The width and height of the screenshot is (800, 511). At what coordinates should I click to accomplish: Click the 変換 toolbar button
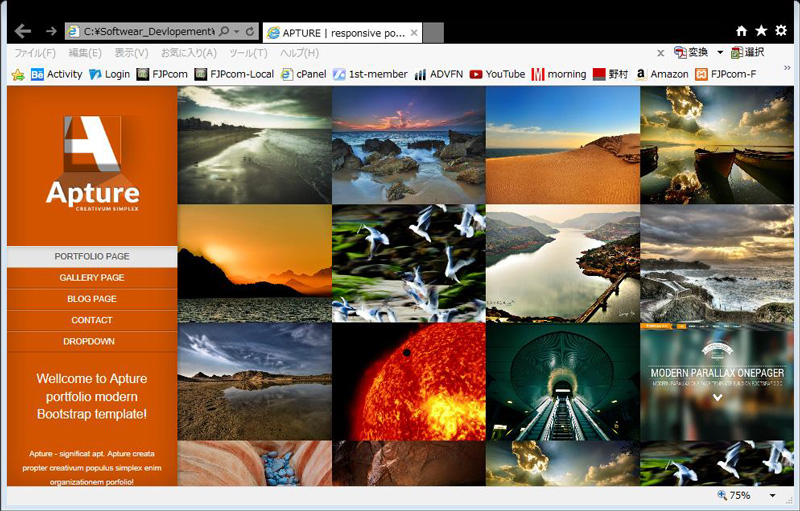691,52
